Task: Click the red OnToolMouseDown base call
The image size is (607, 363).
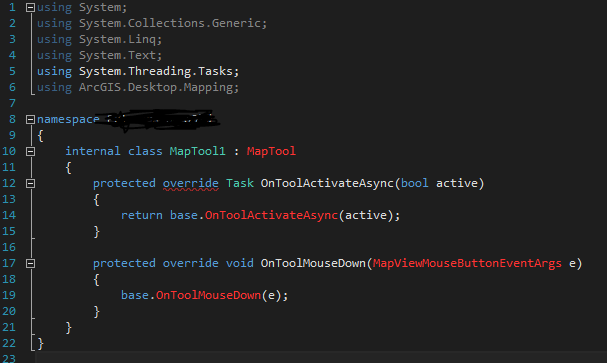Action: pyautogui.click(x=208, y=295)
